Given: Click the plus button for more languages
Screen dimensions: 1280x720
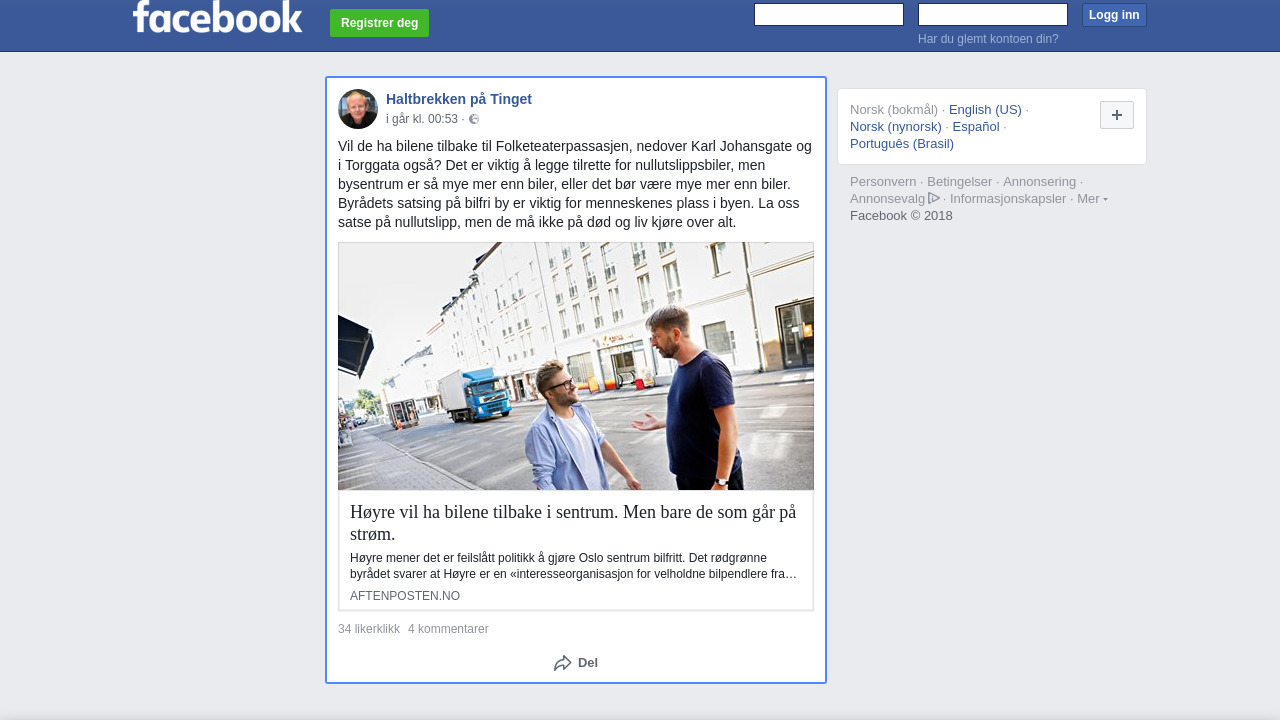Looking at the screenshot, I should pyautogui.click(x=1117, y=115).
